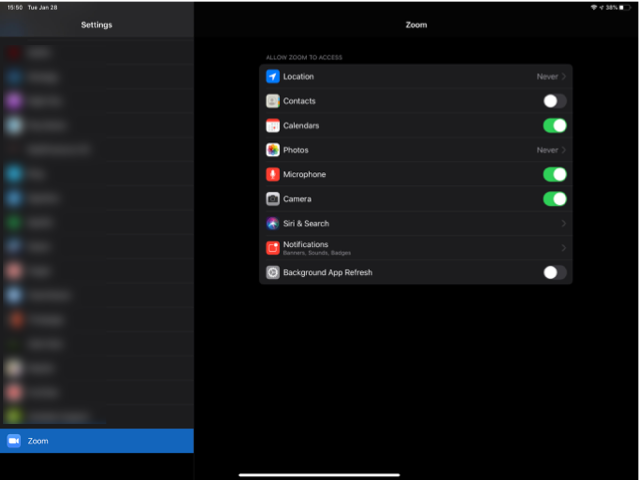
Task: Expand Notifications row chevron
Action: (564, 248)
